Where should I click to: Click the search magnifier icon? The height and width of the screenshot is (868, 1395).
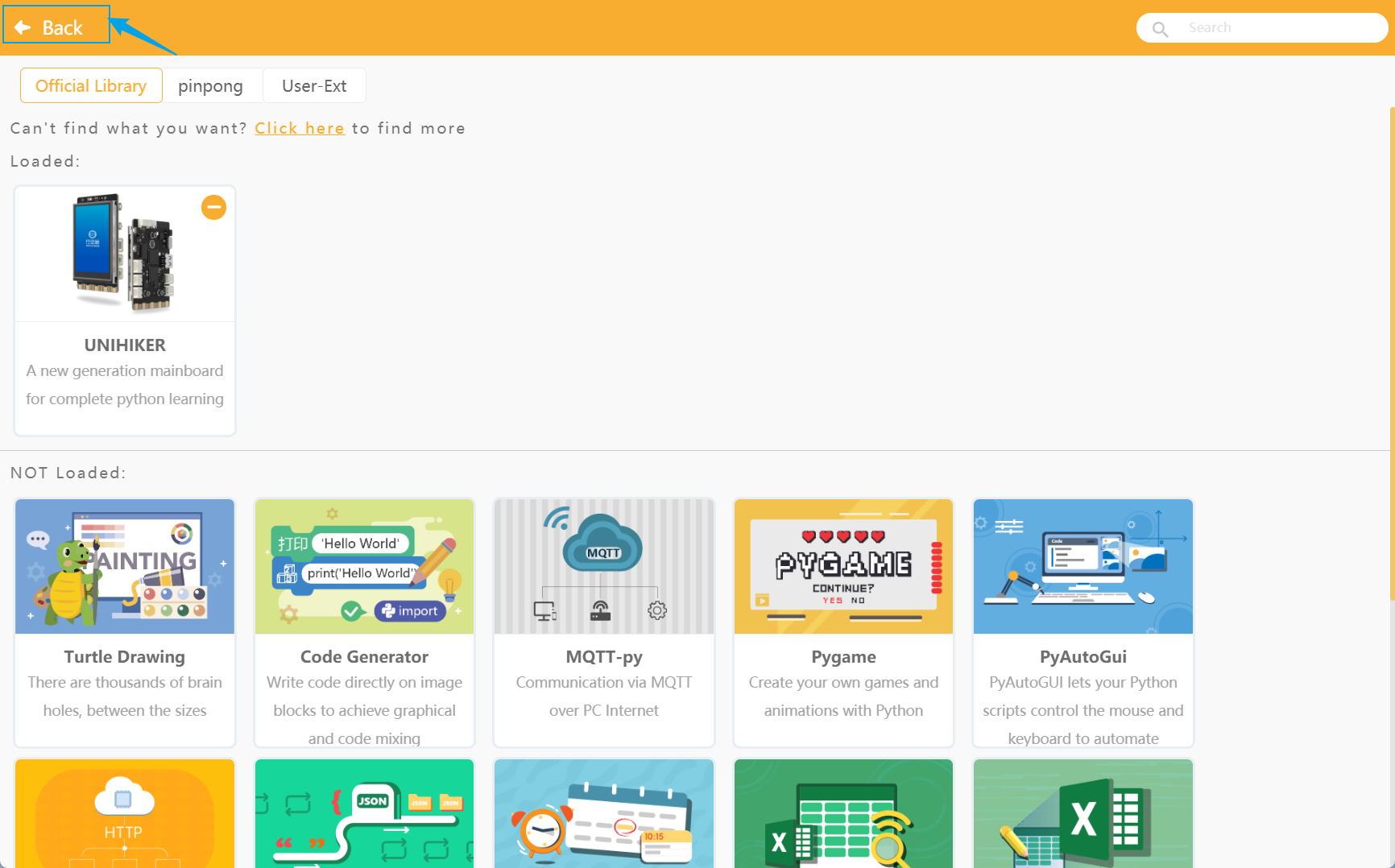(x=1160, y=27)
